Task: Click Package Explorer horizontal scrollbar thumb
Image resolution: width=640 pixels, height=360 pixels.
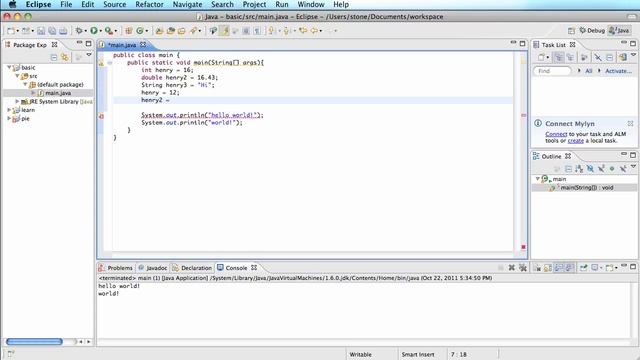Action: (x=34, y=341)
